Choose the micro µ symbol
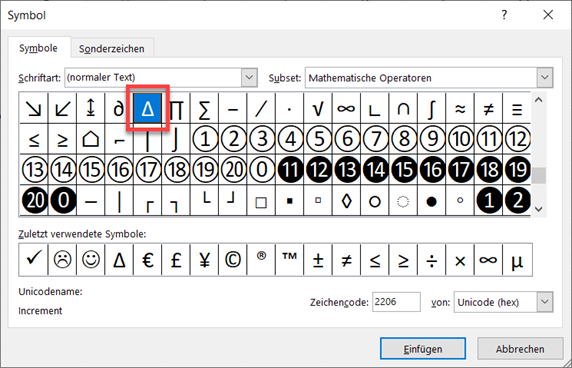Screen dimensions: 572x368 (x=517, y=260)
